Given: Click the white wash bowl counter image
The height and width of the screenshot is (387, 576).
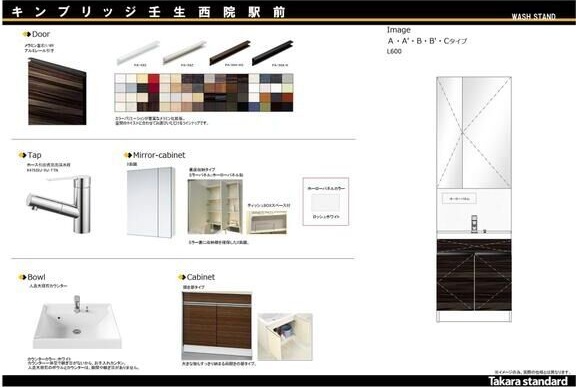Looking at the screenshot, I should pyautogui.click(x=77, y=322).
